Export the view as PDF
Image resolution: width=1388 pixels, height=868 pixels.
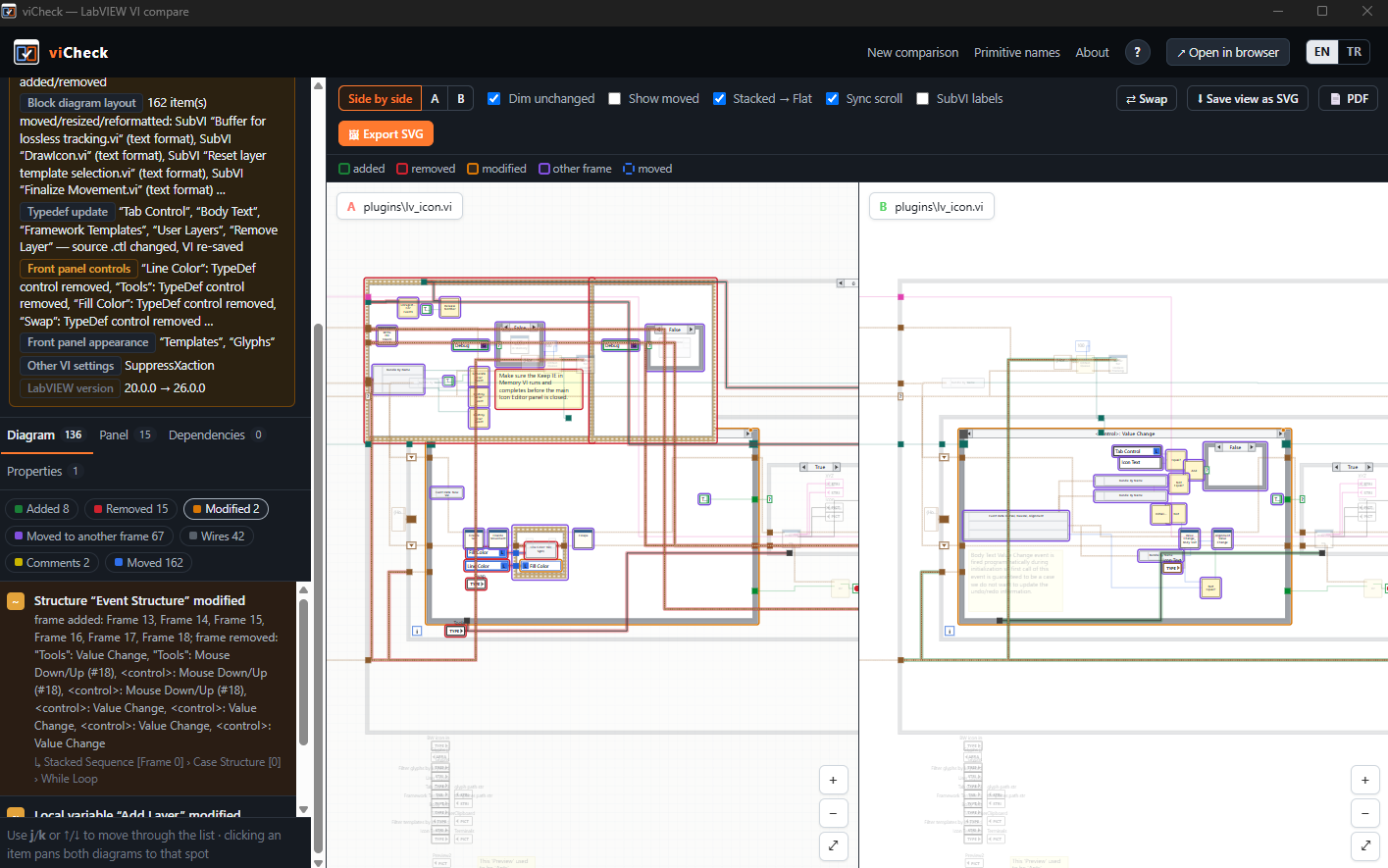[1349, 98]
